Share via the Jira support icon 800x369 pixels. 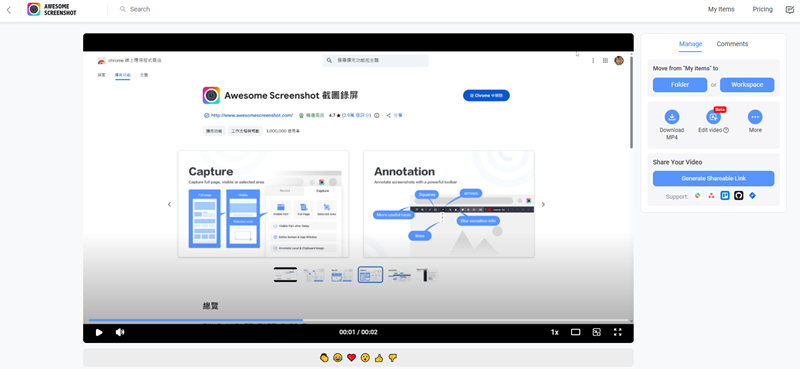point(752,196)
